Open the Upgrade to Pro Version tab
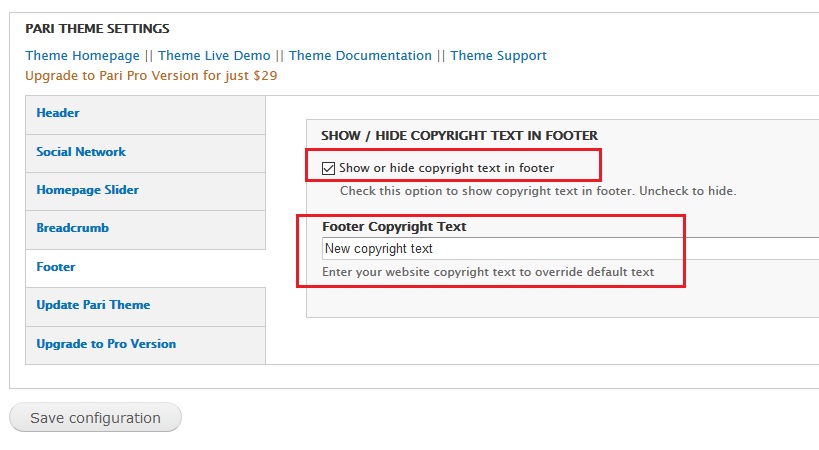 coord(106,344)
